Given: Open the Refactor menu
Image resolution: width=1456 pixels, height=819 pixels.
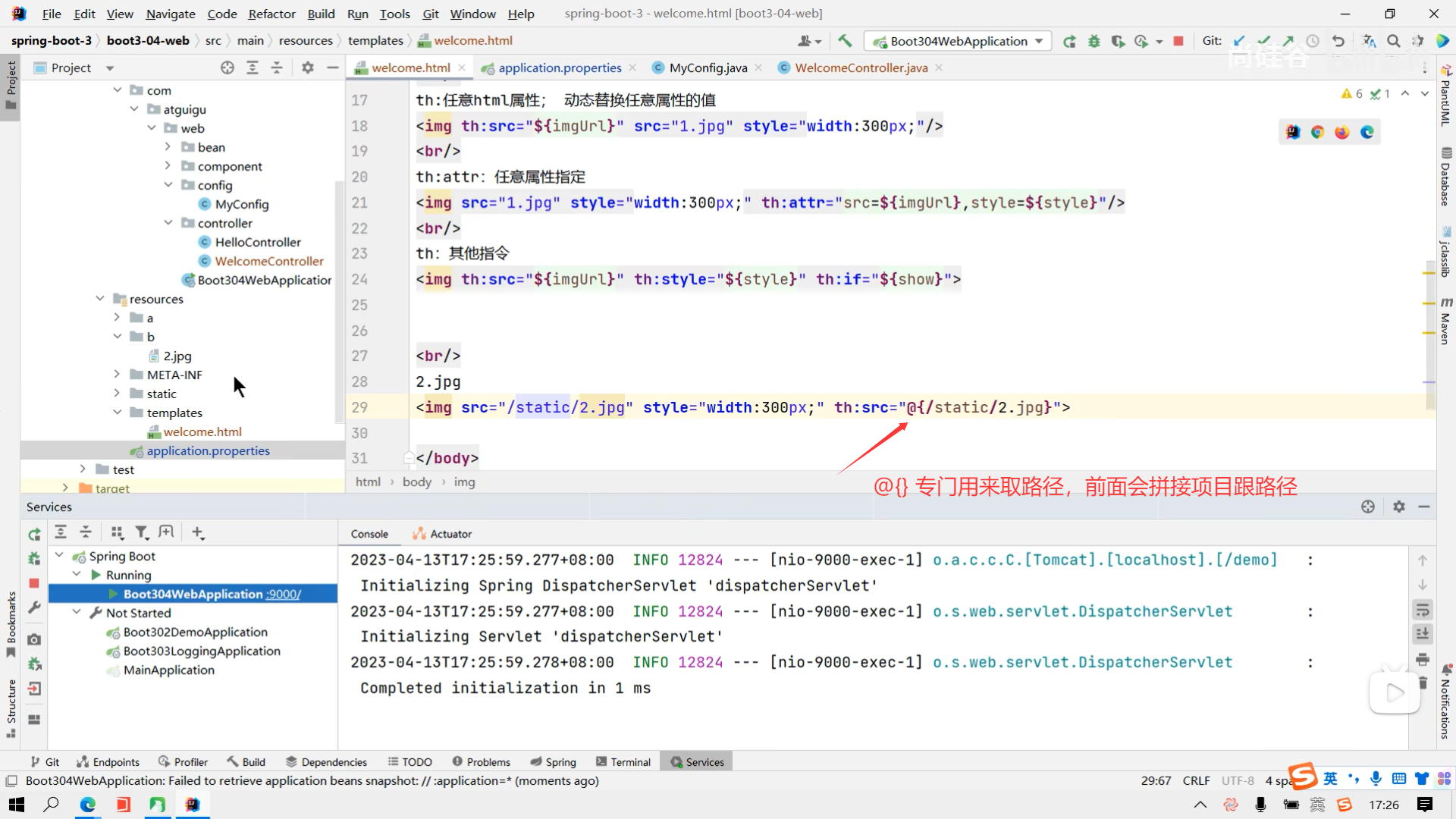Looking at the screenshot, I should click(x=271, y=14).
